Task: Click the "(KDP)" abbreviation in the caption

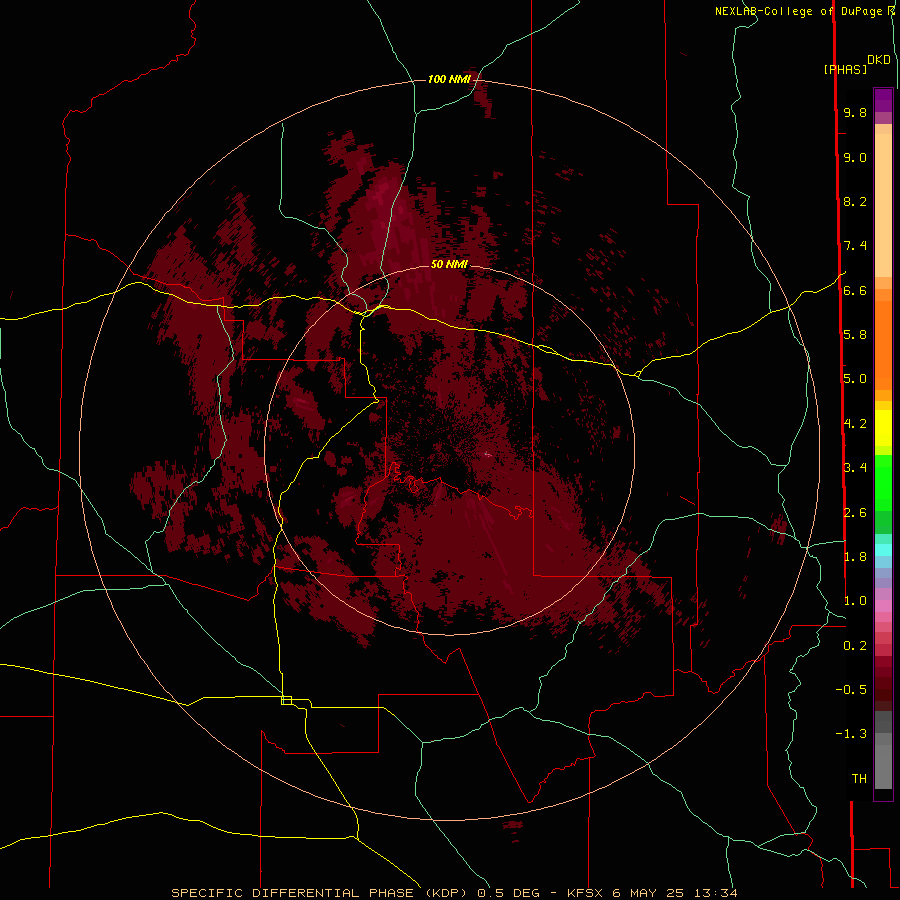Action: pos(447,893)
